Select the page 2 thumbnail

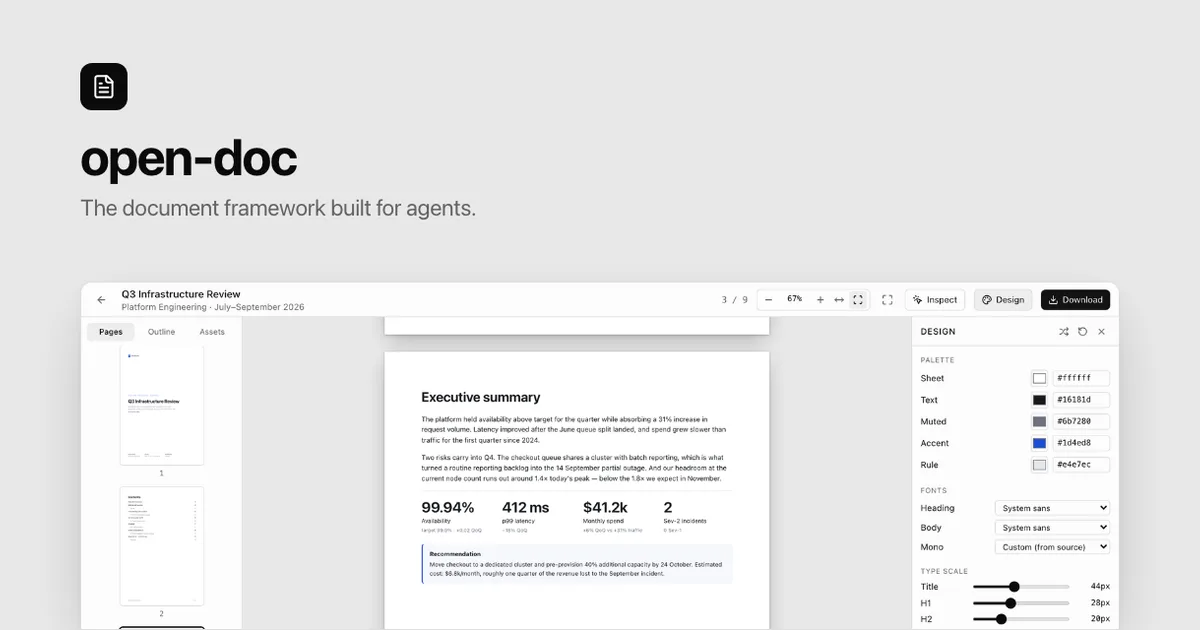[x=161, y=546]
